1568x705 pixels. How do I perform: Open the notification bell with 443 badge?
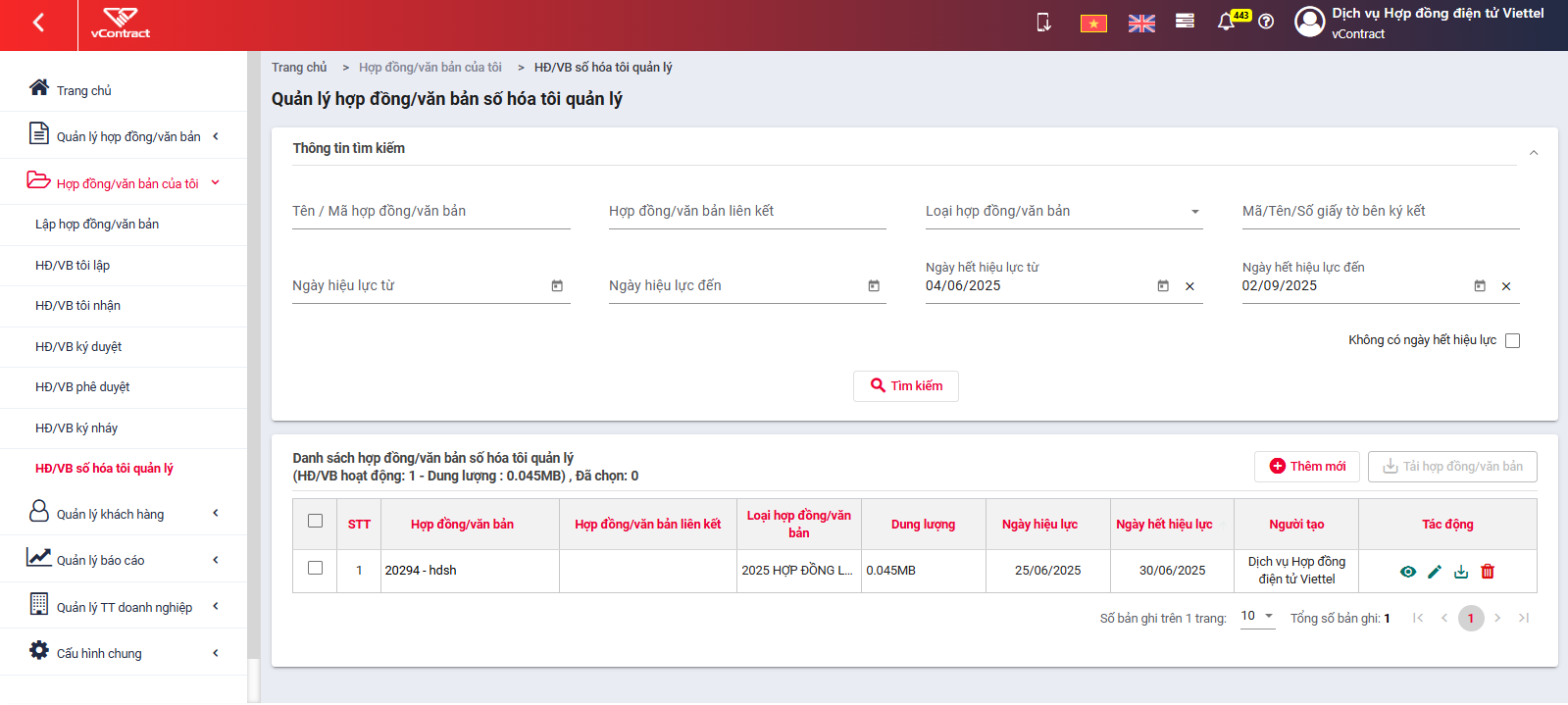click(1226, 22)
